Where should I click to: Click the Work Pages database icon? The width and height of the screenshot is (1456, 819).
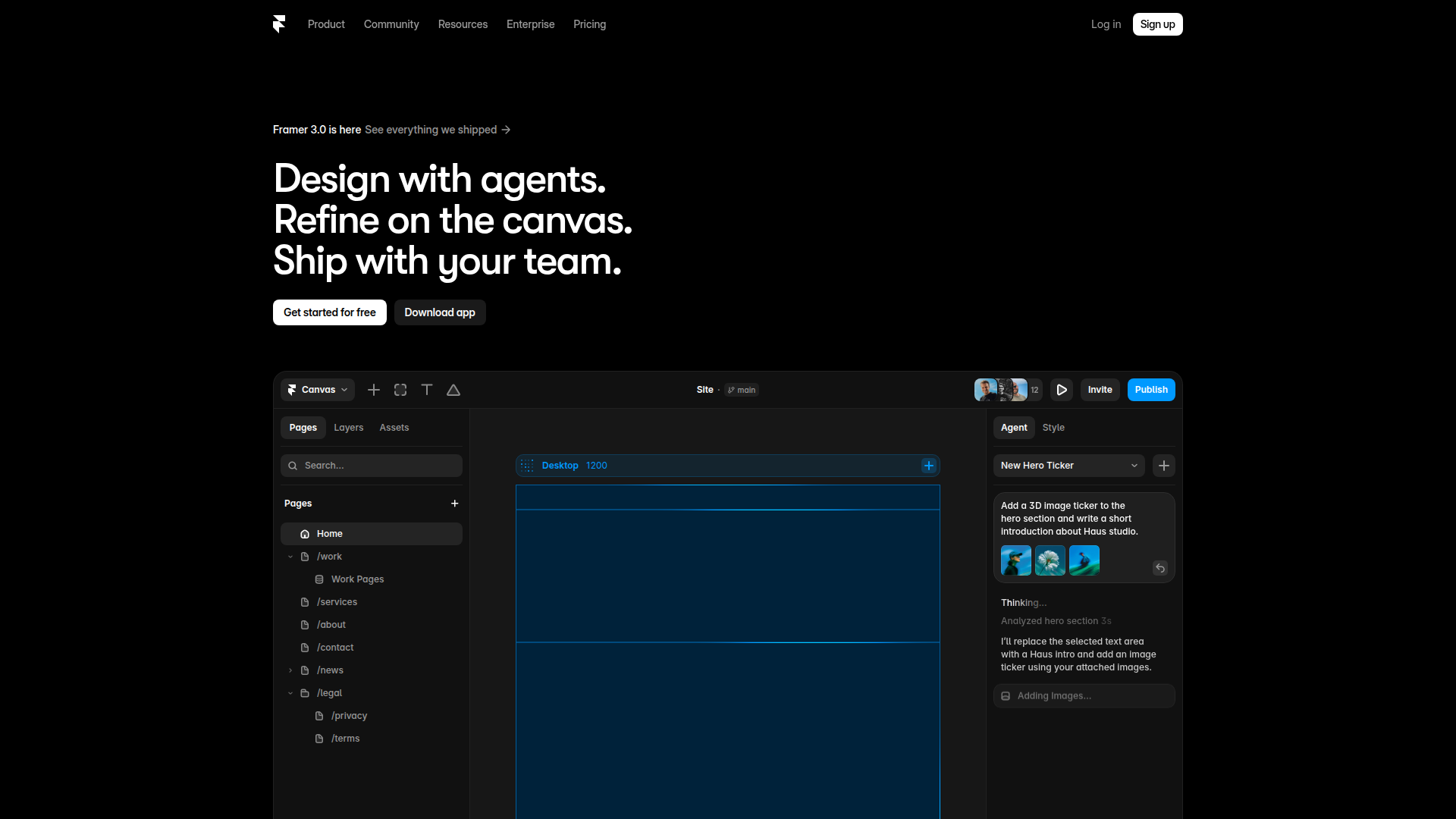(x=319, y=579)
